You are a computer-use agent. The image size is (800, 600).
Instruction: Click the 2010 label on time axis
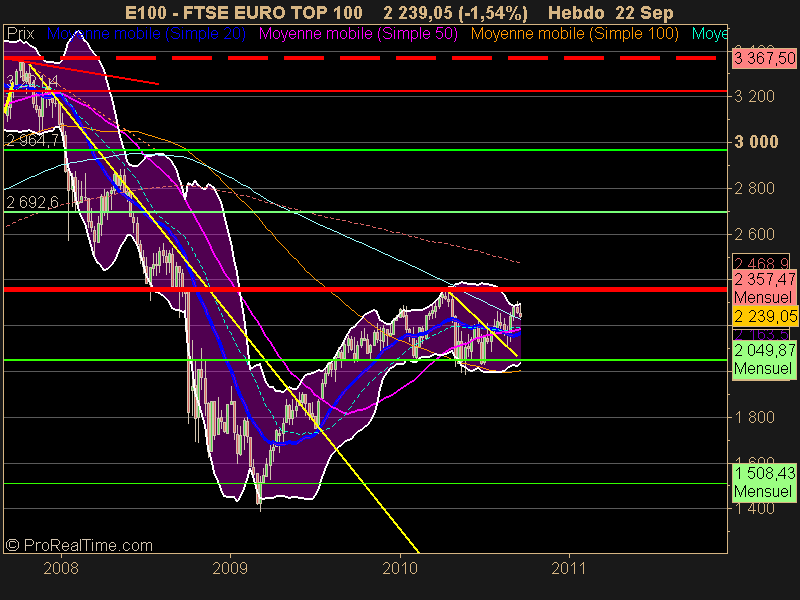(400, 568)
